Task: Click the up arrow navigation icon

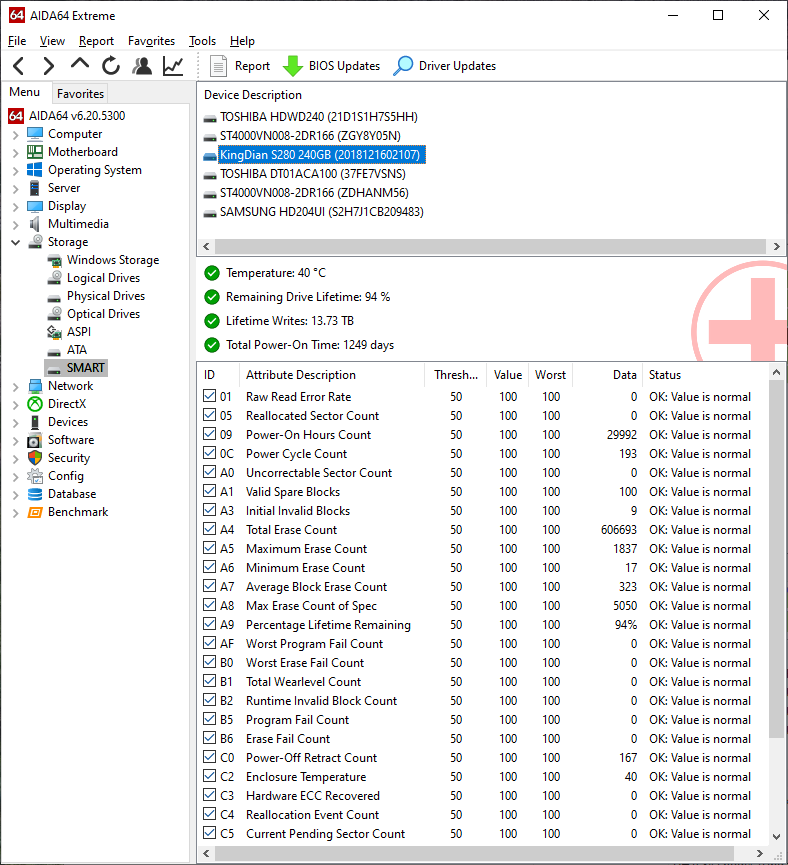Action: click(x=80, y=64)
